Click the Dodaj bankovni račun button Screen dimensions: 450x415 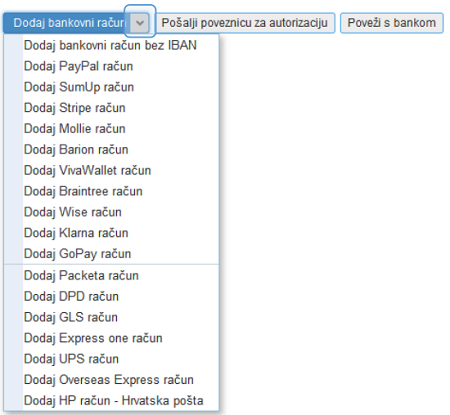pos(66,23)
